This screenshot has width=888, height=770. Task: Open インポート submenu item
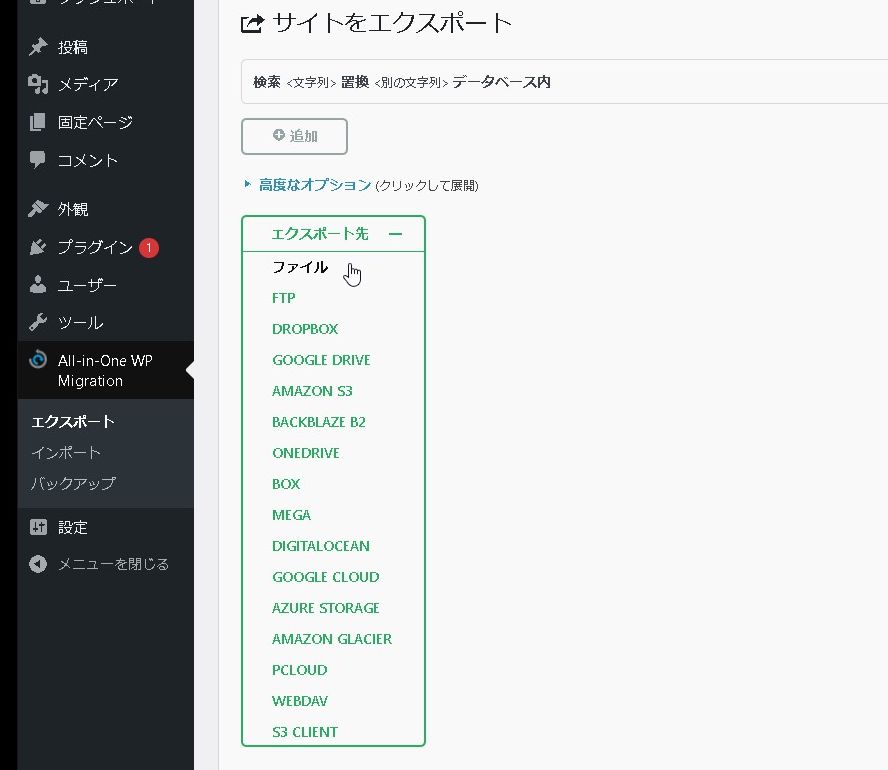65,452
